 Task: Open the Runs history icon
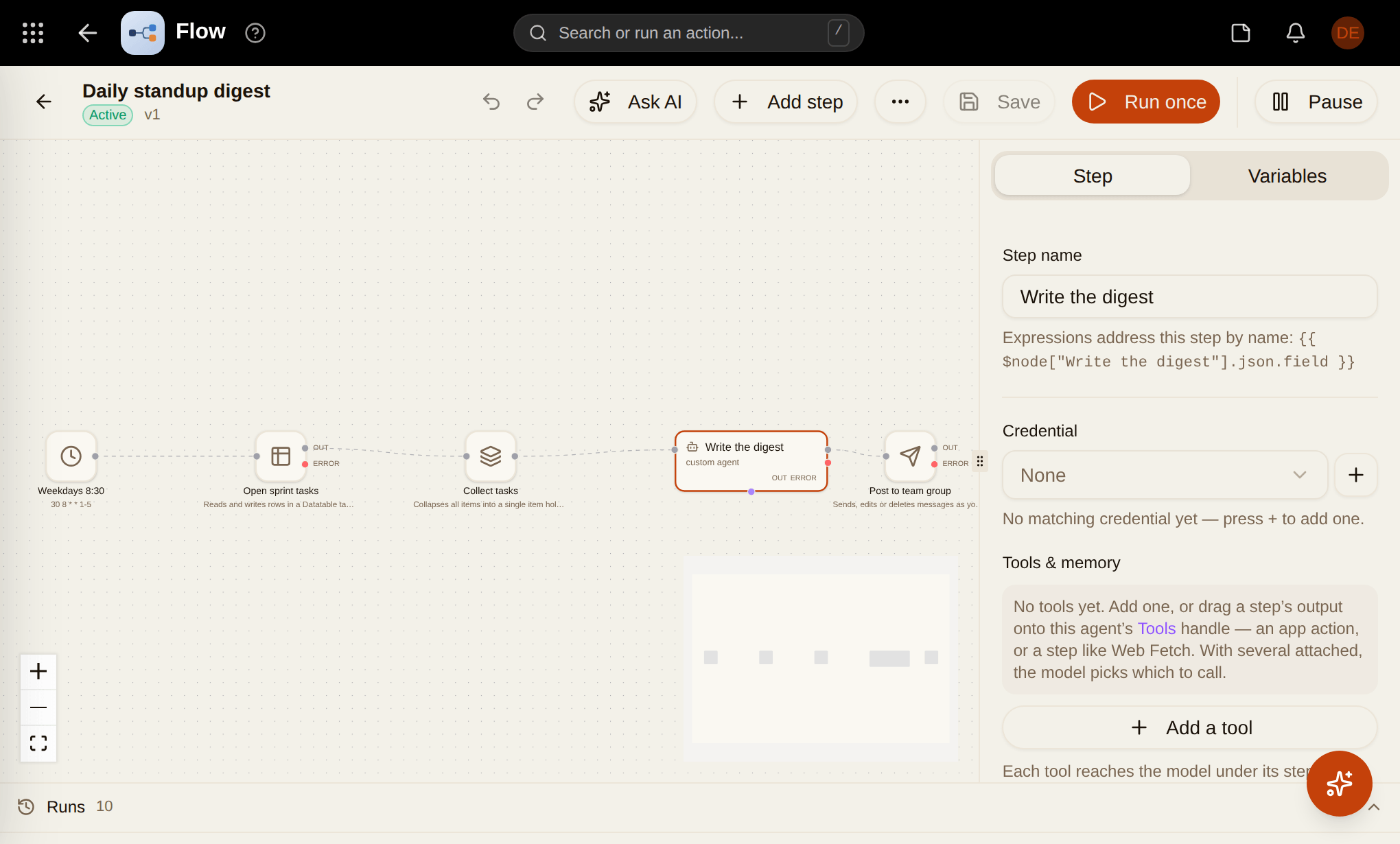click(26, 806)
